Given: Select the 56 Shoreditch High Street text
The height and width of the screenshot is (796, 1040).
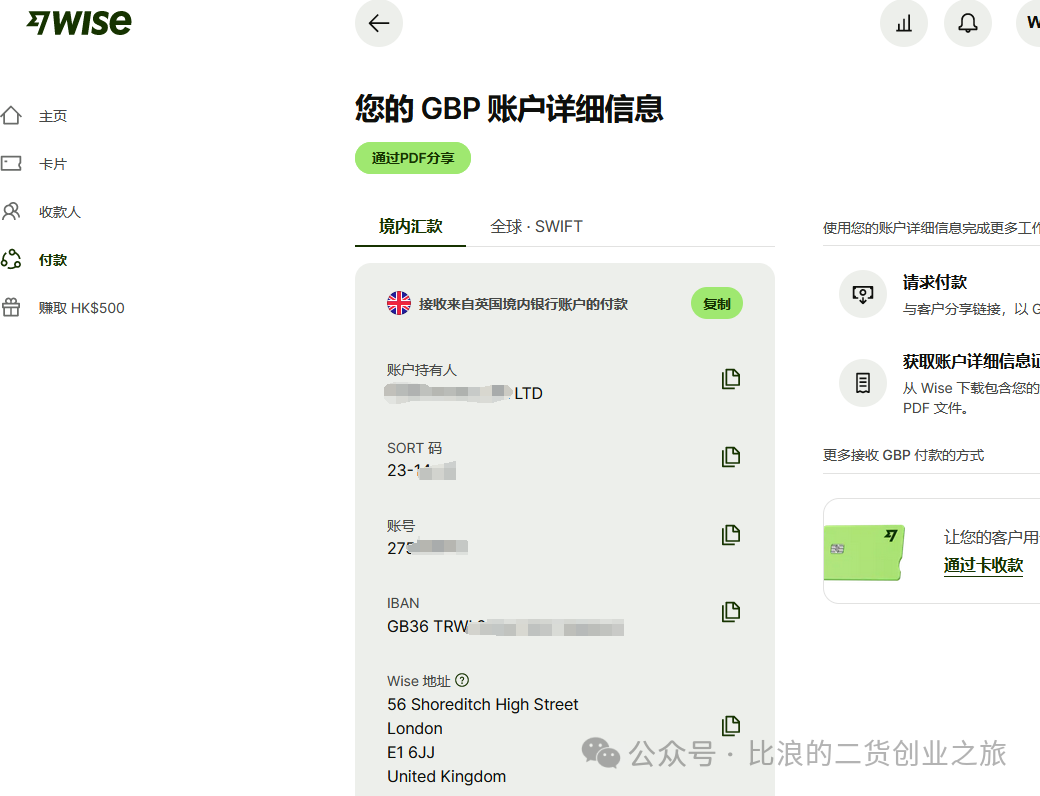Looking at the screenshot, I should tap(483, 704).
